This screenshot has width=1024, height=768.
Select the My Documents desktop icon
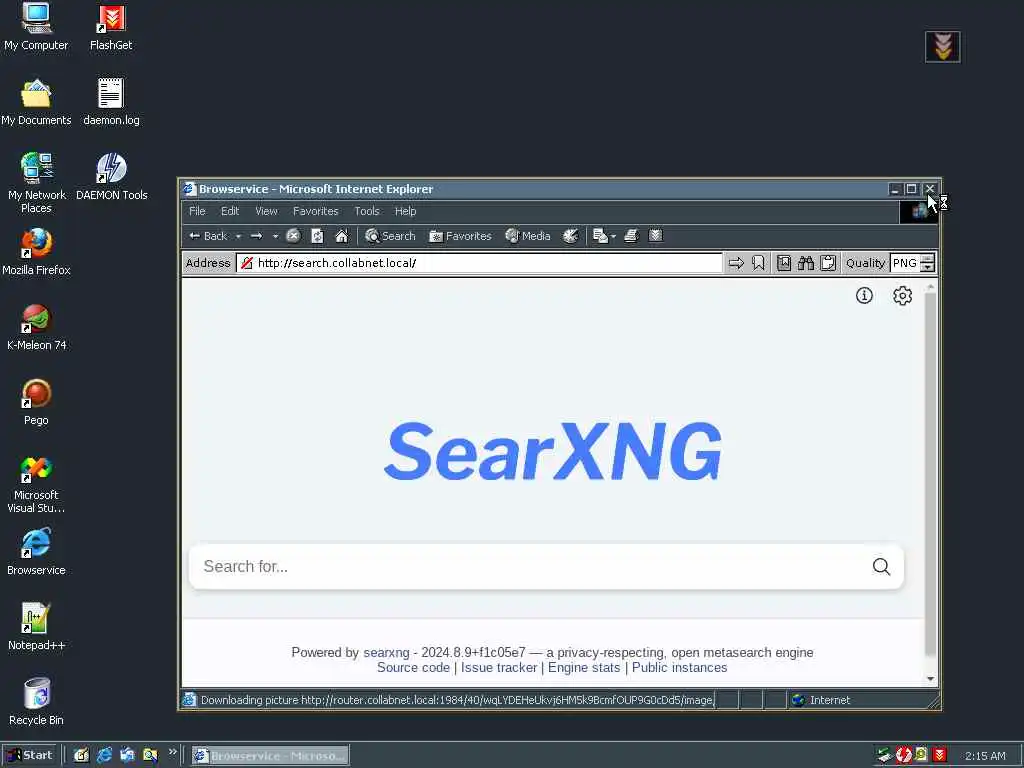(x=36, y=102)
